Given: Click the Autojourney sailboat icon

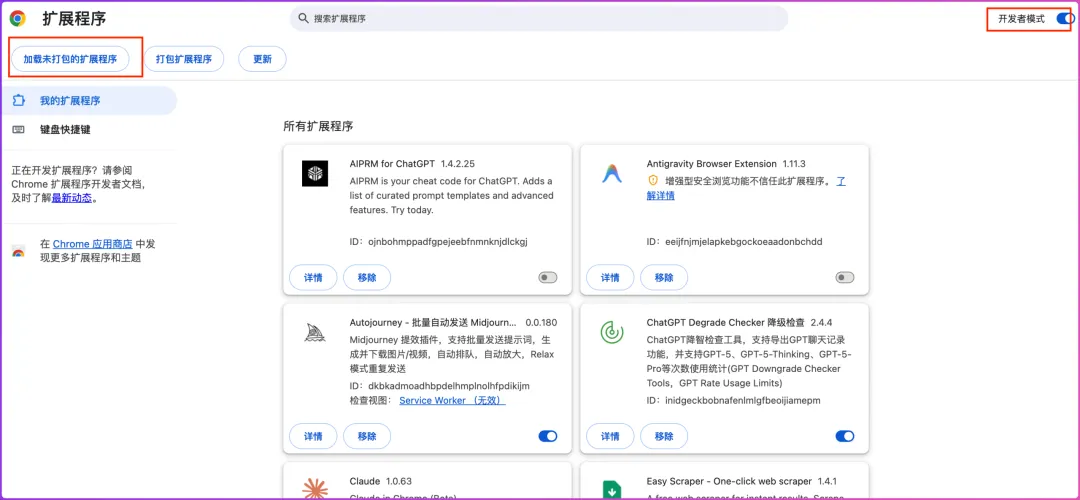Looking at the screenshot, I should [315, 333].
